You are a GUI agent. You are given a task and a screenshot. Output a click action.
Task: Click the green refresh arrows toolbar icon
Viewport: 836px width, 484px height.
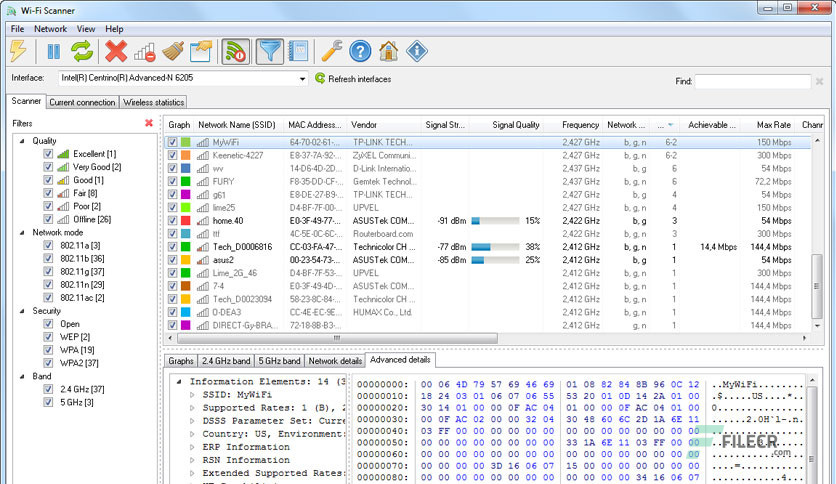pos(82,52)
